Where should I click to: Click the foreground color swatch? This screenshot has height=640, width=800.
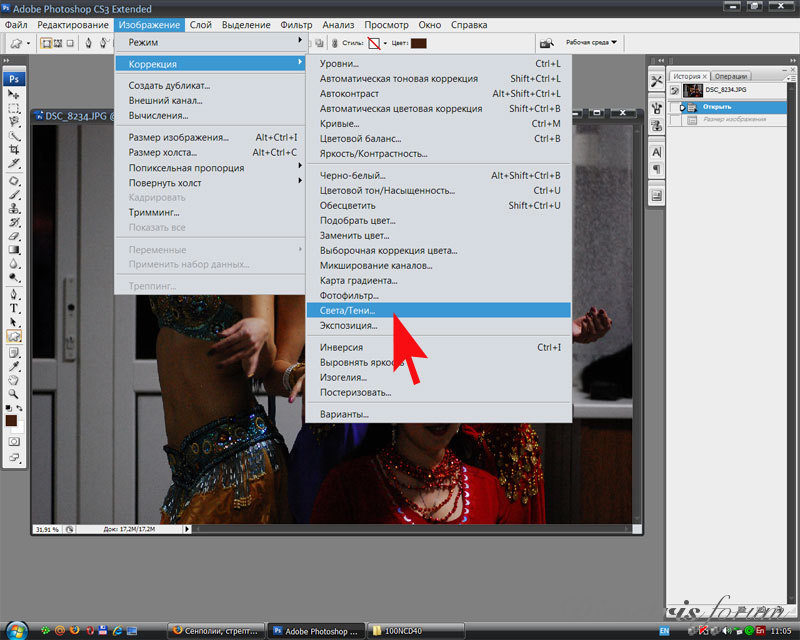point(12,420)
